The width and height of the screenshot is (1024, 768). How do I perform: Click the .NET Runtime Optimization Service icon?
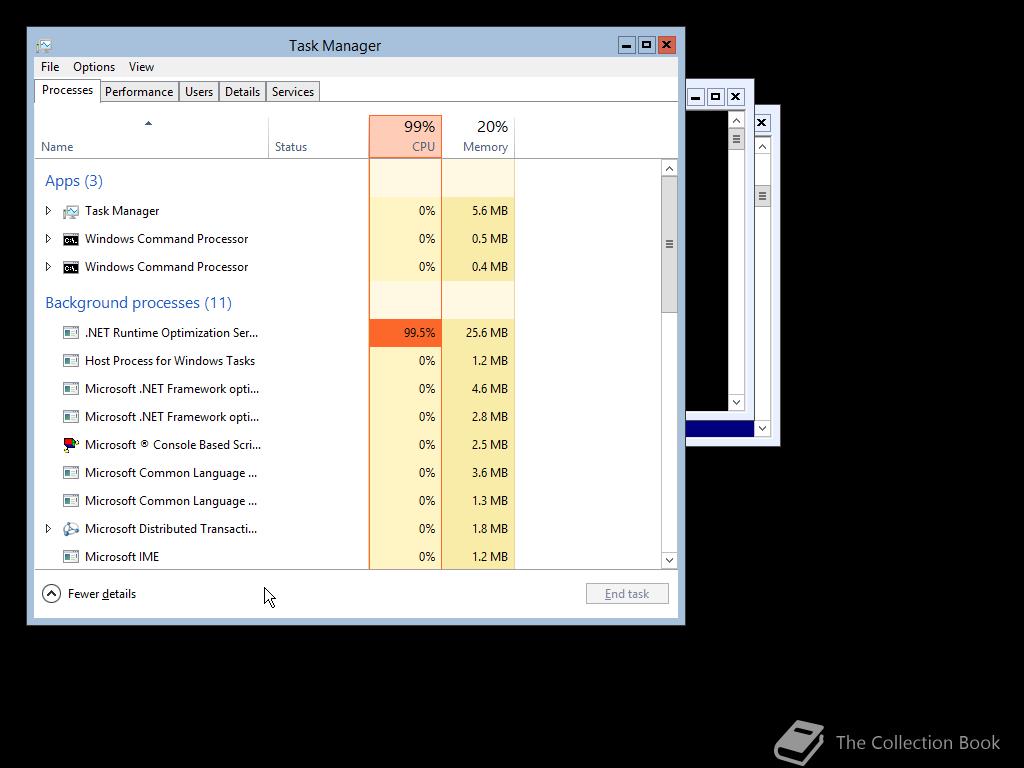tap(71, 333)
